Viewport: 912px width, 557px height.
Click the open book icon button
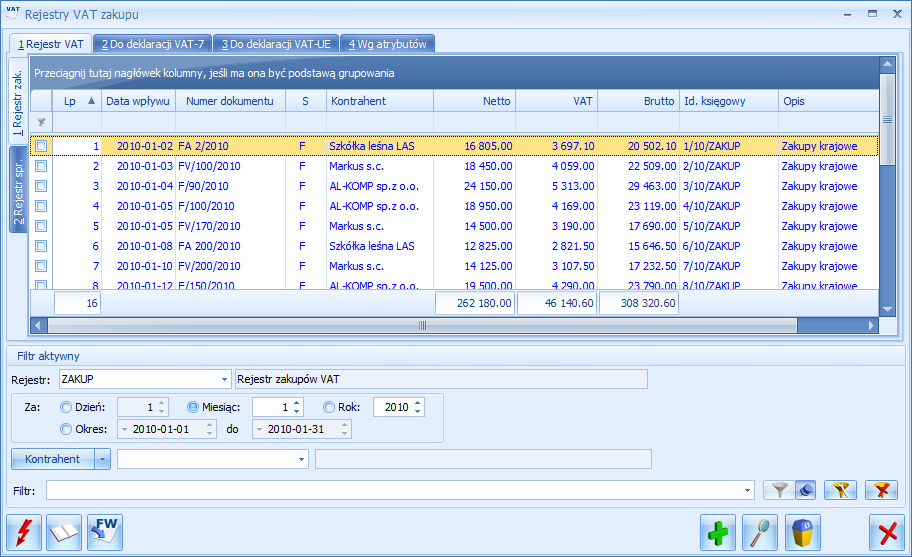click(64, 532)
